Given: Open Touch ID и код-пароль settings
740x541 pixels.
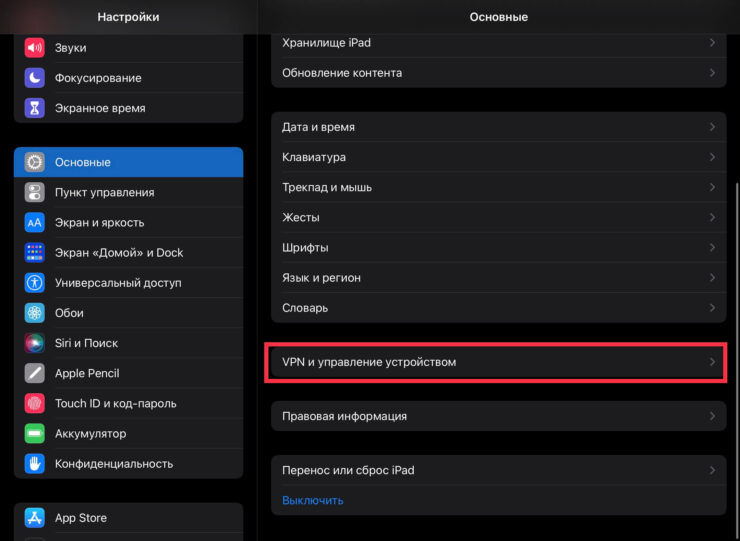Looking at the screenshot, I should (x=128, y=404).
